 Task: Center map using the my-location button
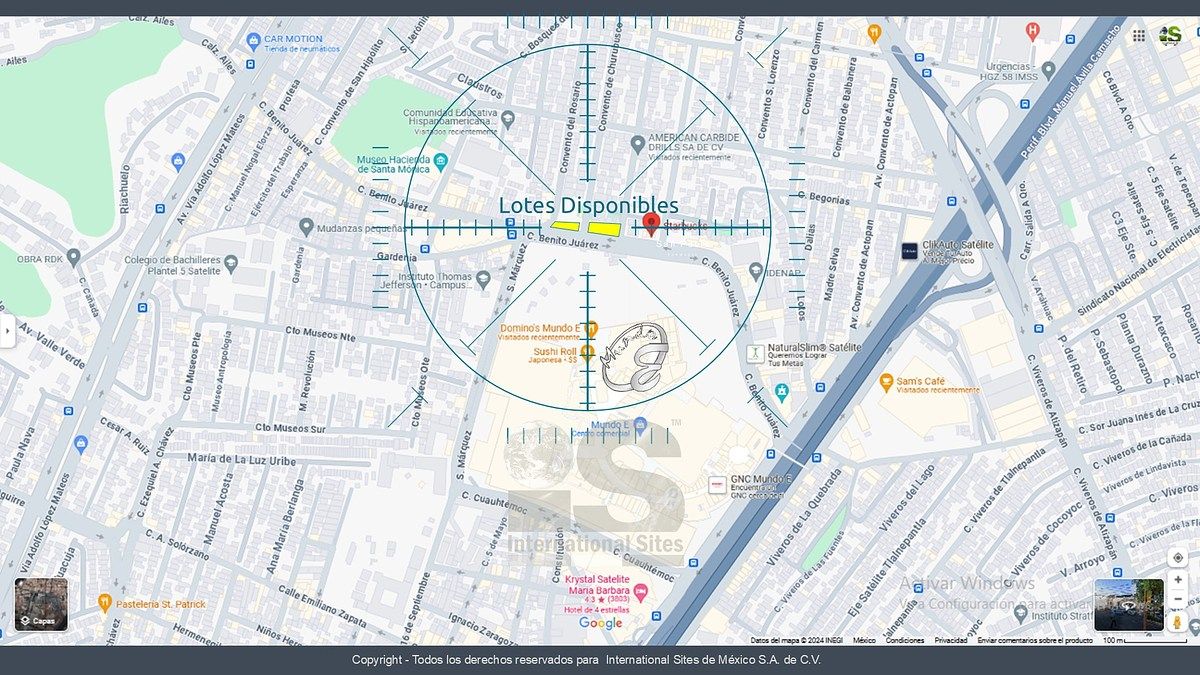(x=1177, y=557)
